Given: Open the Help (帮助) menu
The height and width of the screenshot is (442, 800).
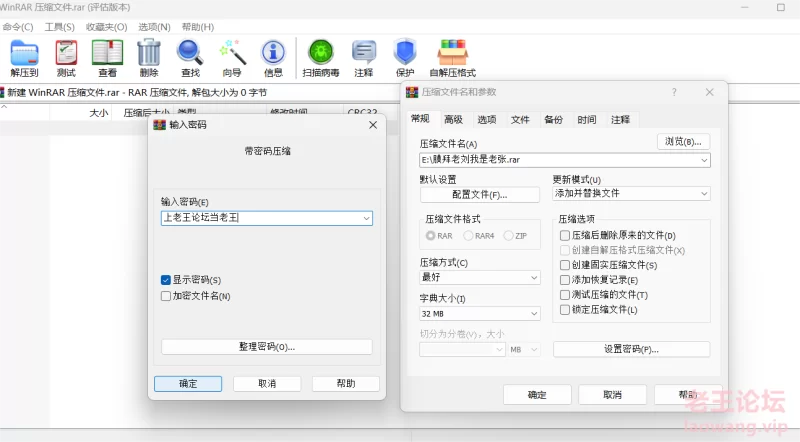Looking at the screenshot, I should coord(197,27).
